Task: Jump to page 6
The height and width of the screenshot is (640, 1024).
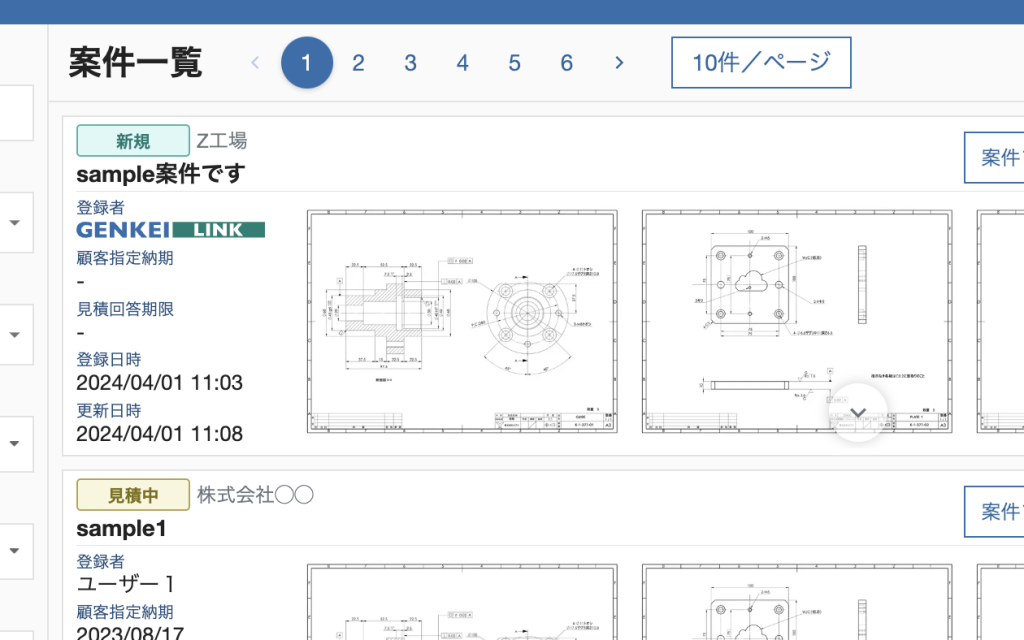Action: (x=567, y=63)
